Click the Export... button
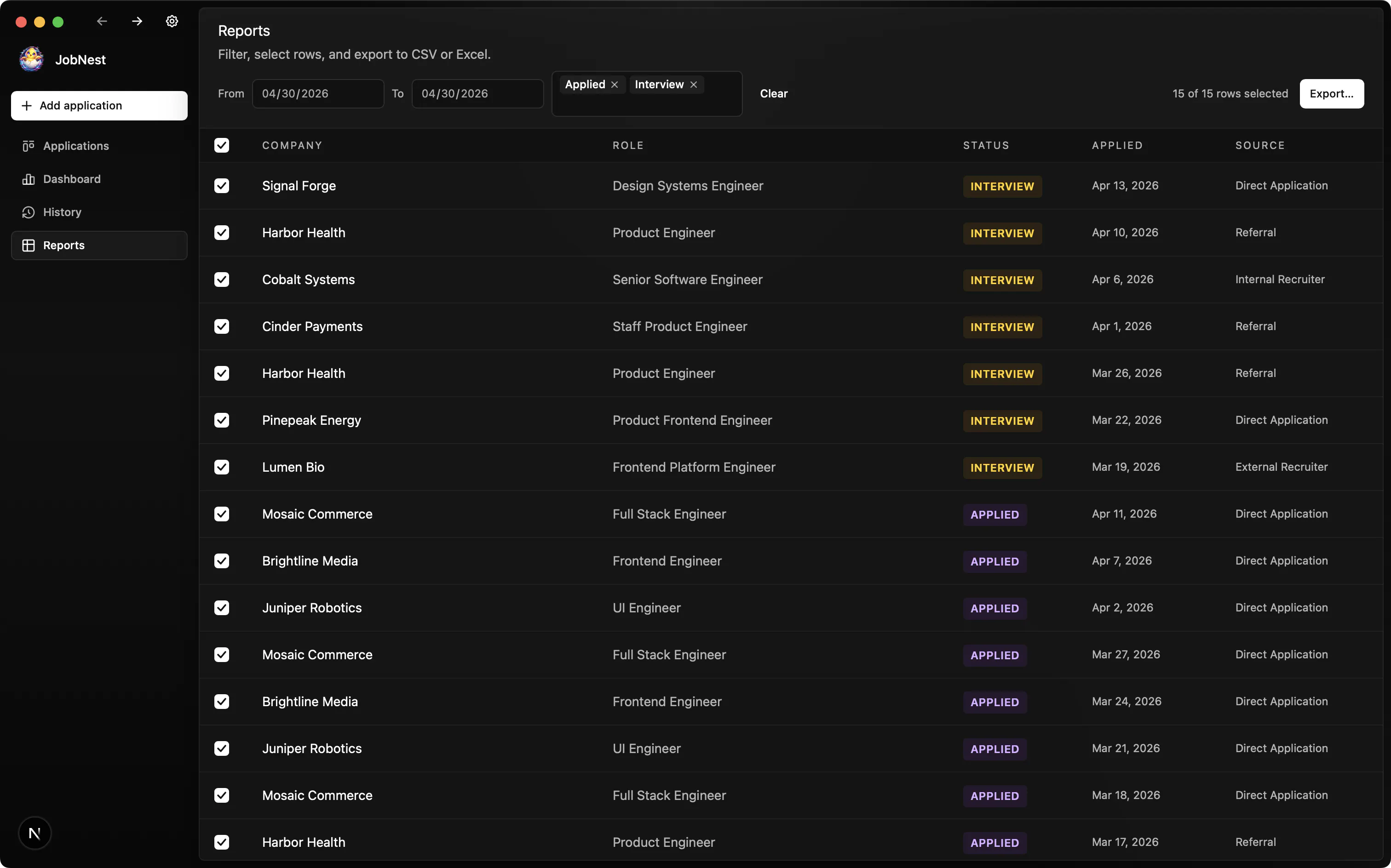 pyautogui.click(x=1331, y=94)
